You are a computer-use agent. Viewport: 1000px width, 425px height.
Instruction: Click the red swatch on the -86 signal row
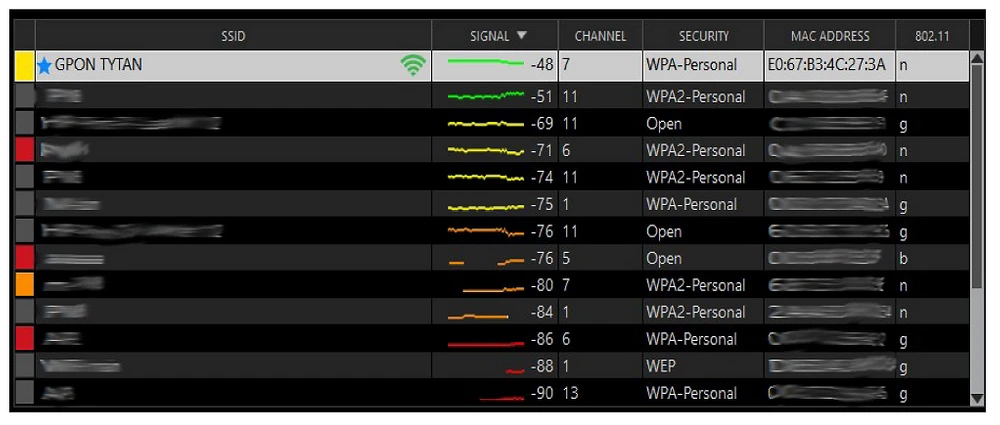click(x=25, y=339)
